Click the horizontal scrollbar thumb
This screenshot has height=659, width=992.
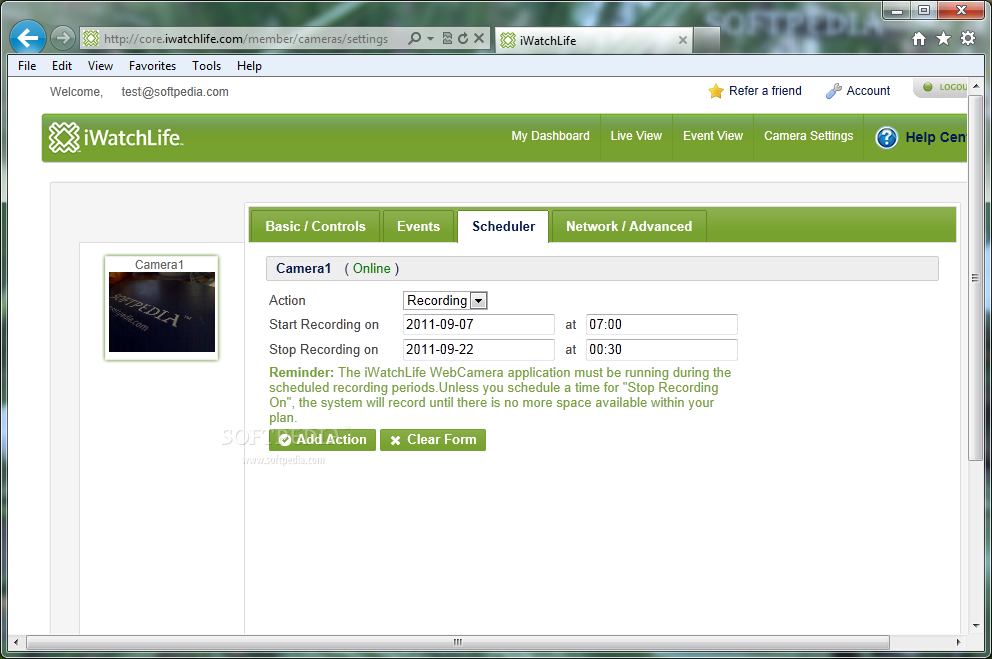458,642
